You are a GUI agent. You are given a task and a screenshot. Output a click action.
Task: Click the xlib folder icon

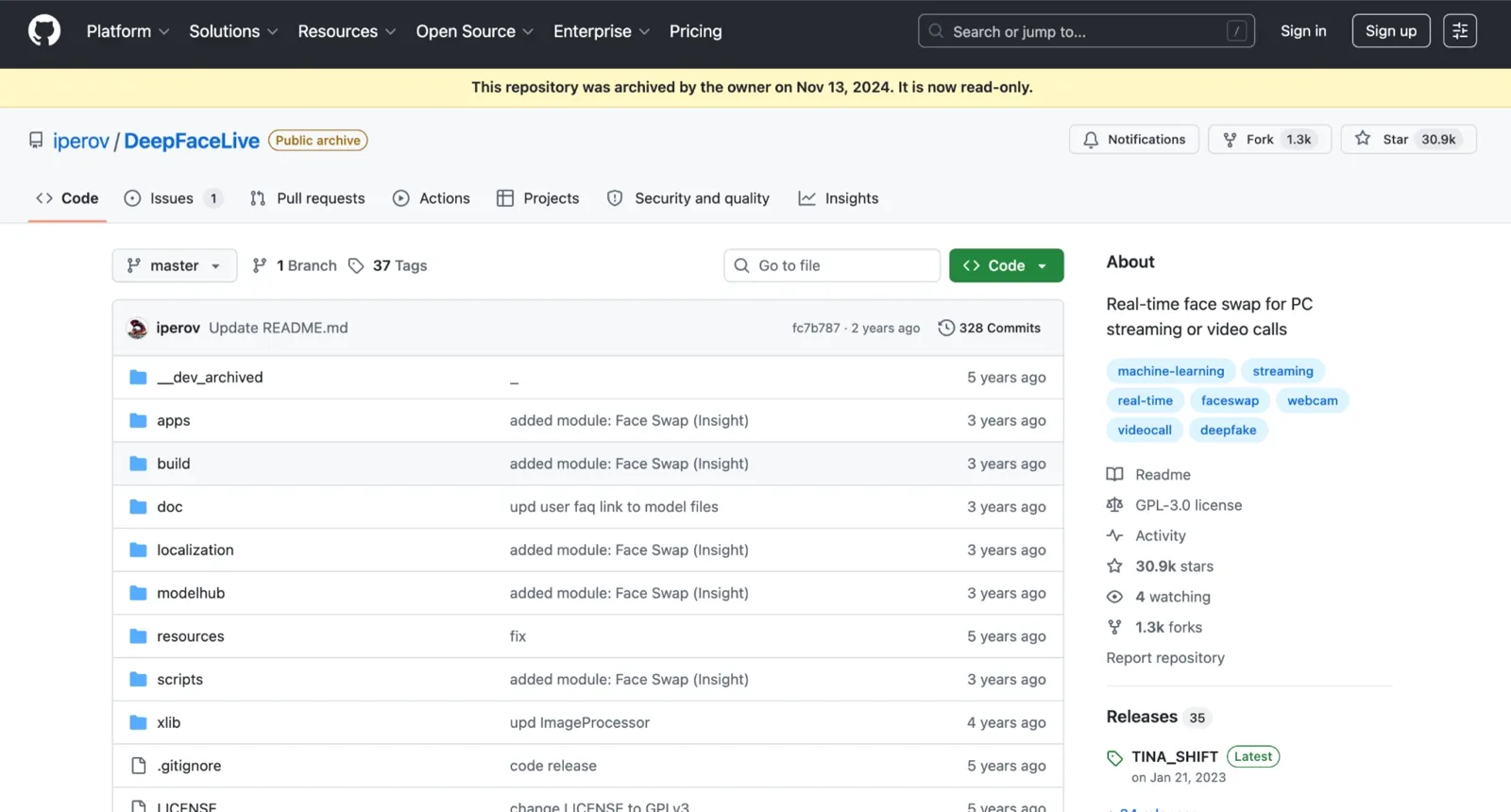tap(138, 722)
